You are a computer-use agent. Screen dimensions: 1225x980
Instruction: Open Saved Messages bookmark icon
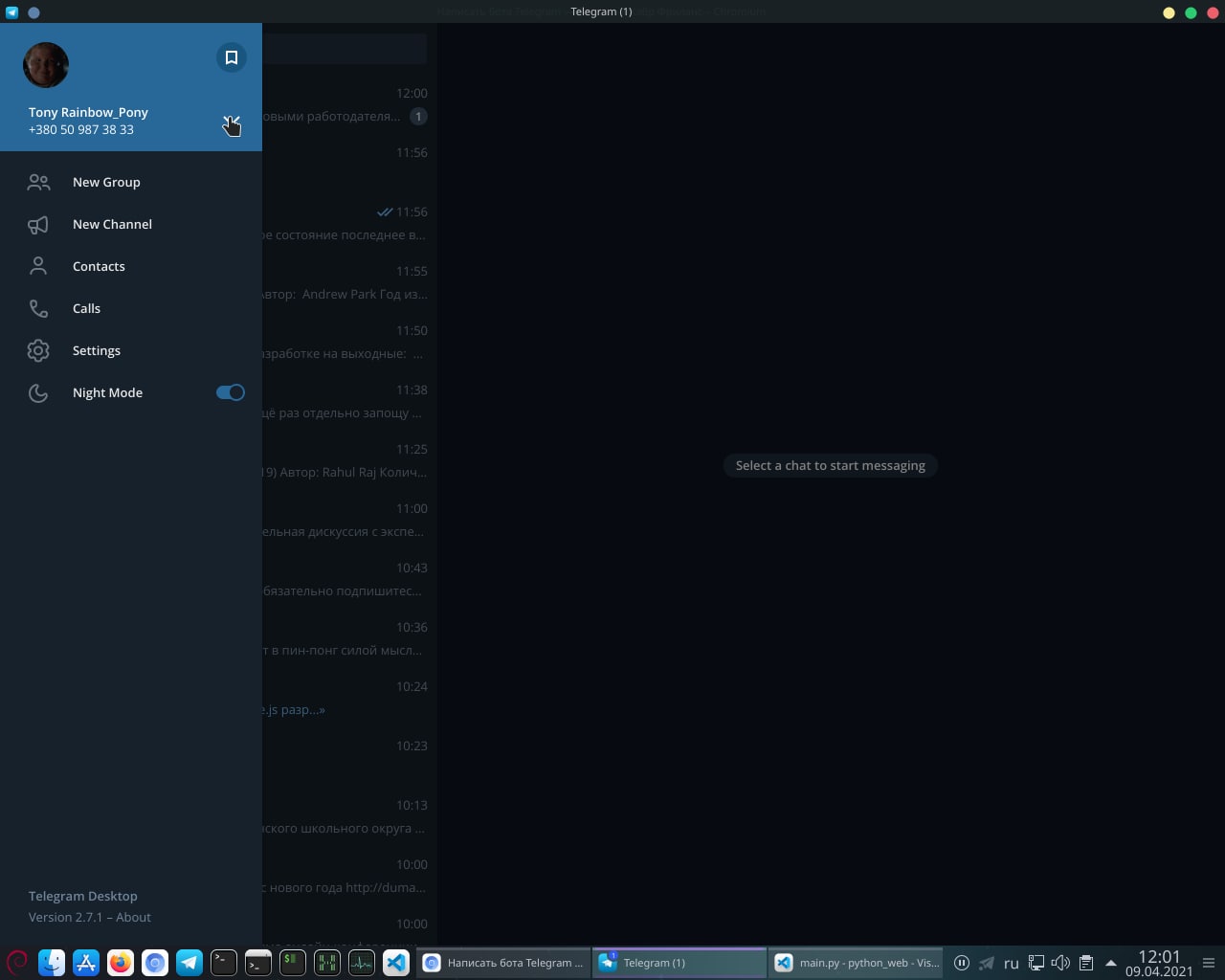pyautogui.click(x=231, y=57)
